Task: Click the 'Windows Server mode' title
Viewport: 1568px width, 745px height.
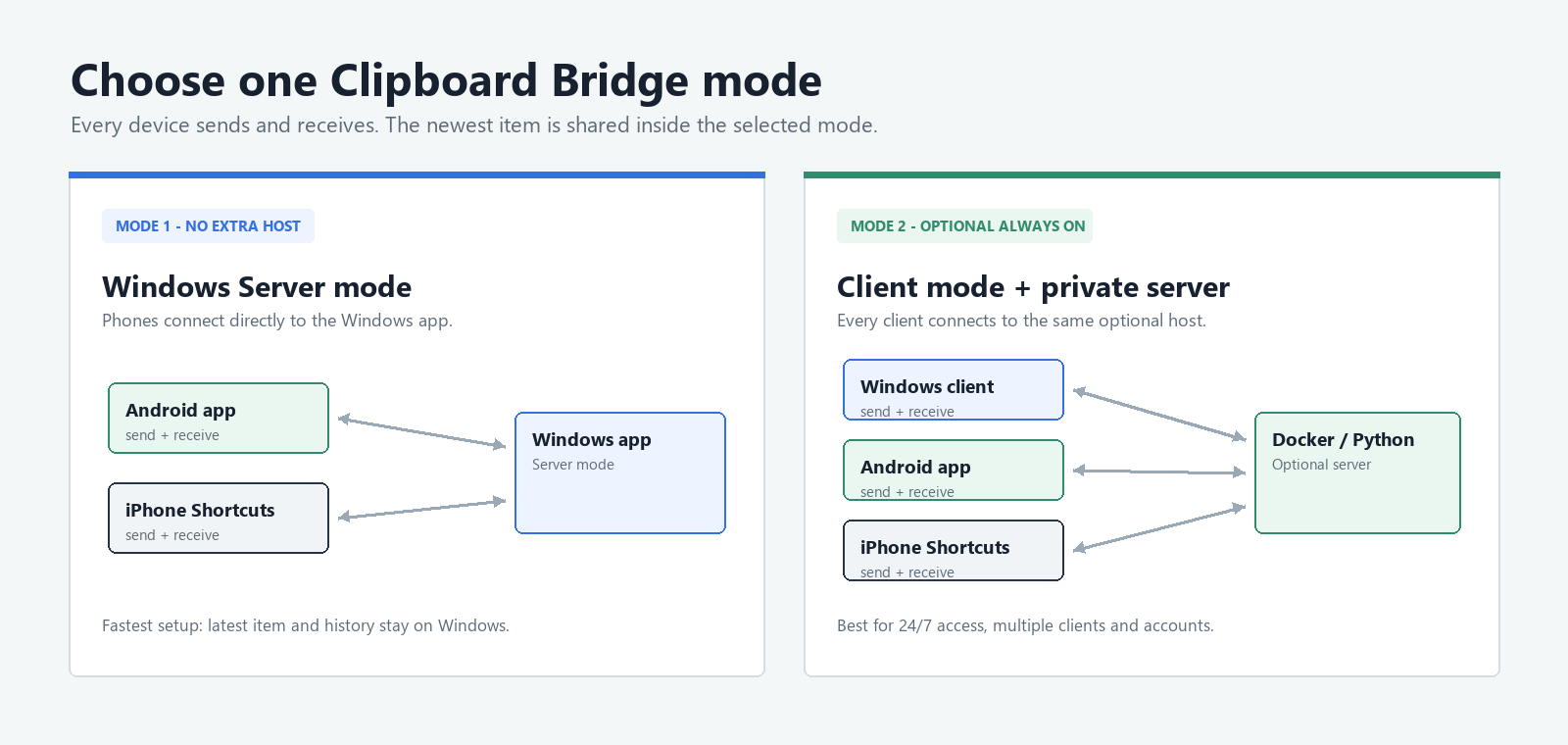Action: [257, 287]
